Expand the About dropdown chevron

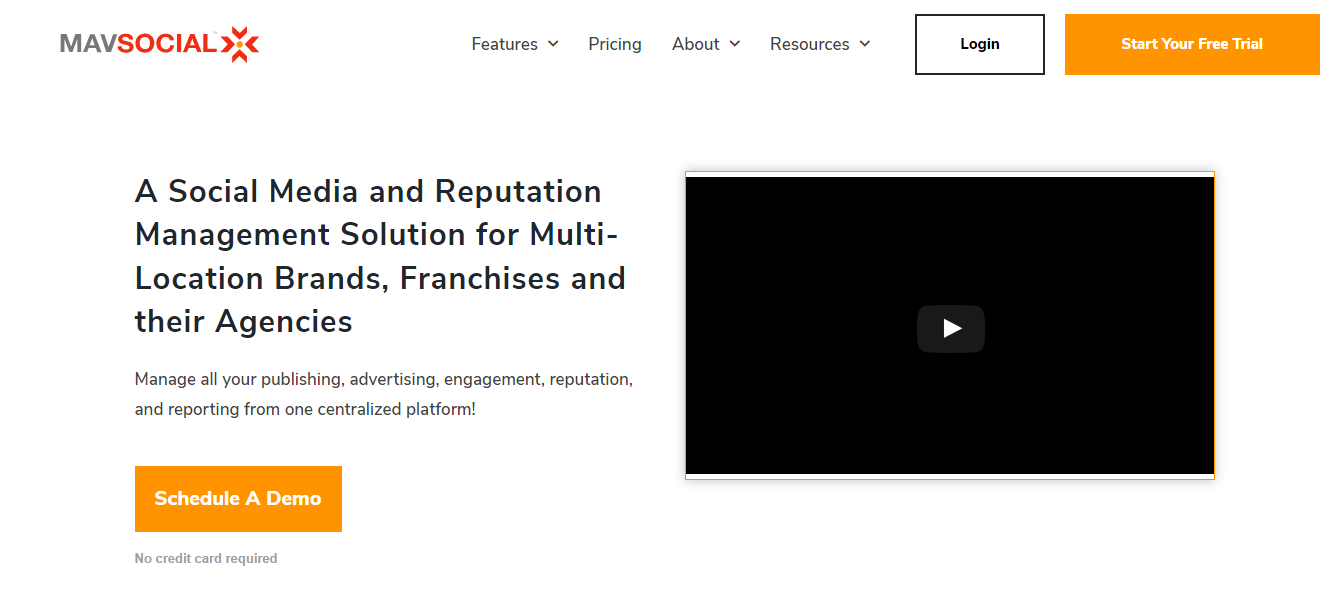735,44
